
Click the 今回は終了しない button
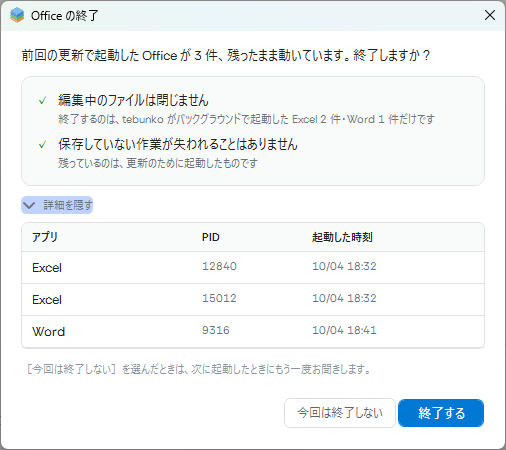(x=340, y=413)
